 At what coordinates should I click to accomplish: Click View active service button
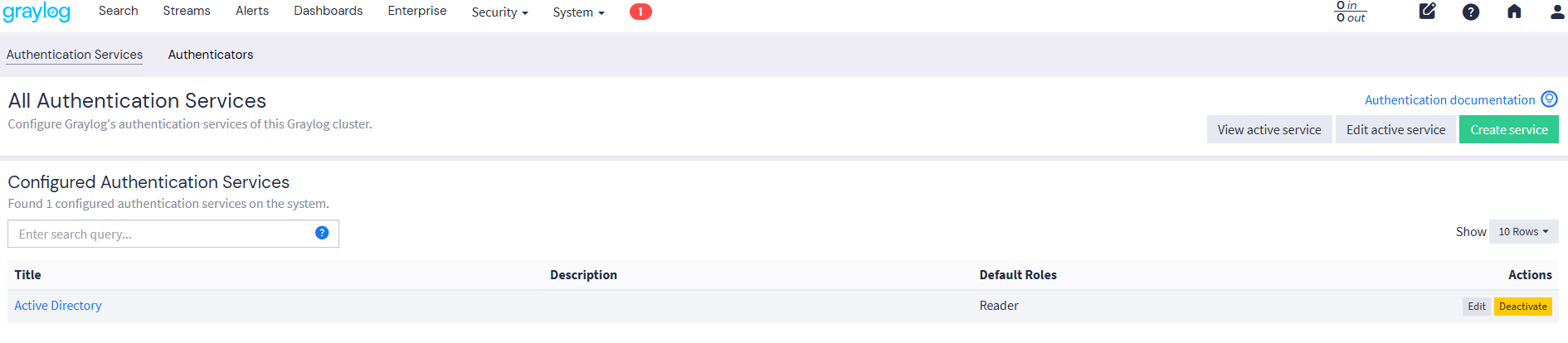1269,129
